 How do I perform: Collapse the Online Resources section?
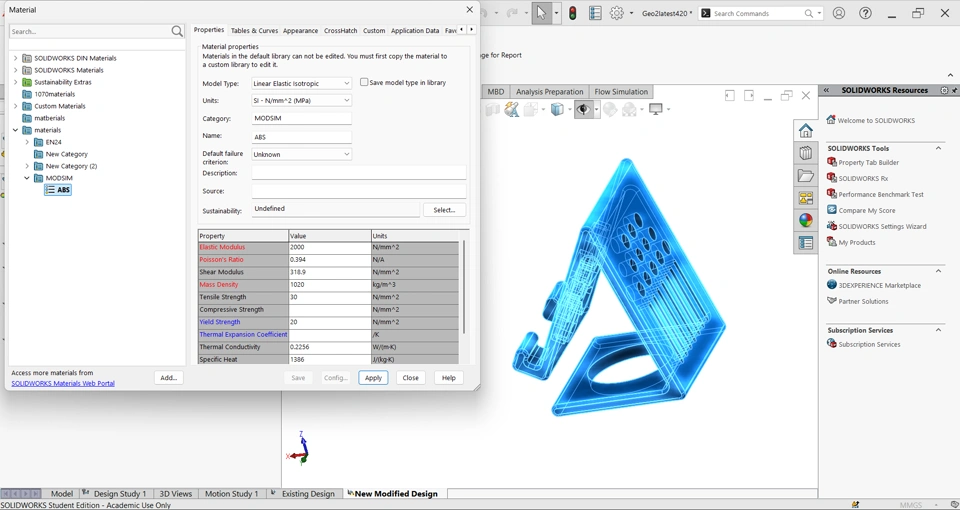tap(938, 271)
